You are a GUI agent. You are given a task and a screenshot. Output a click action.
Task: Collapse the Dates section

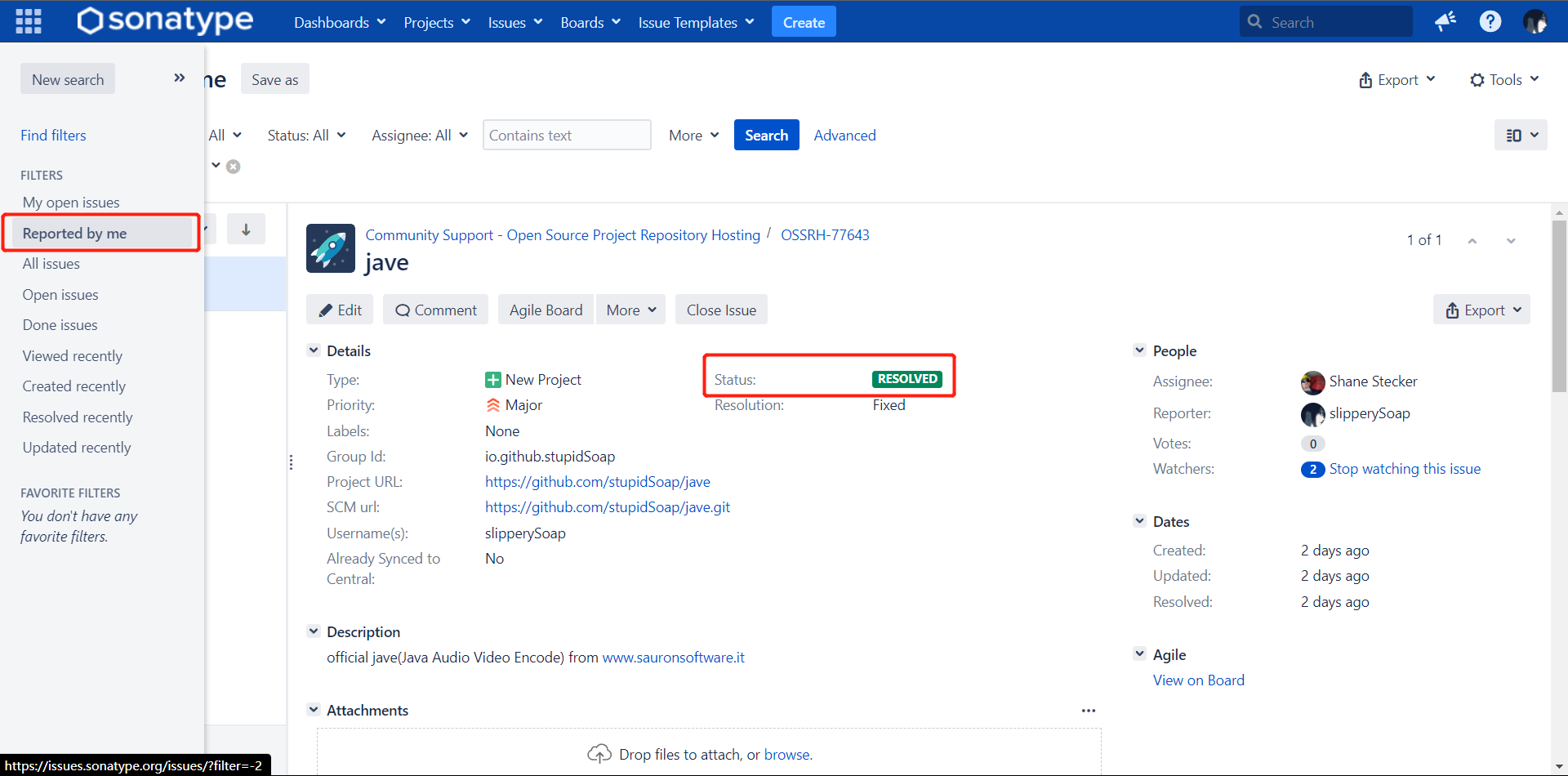[1140, 521]
